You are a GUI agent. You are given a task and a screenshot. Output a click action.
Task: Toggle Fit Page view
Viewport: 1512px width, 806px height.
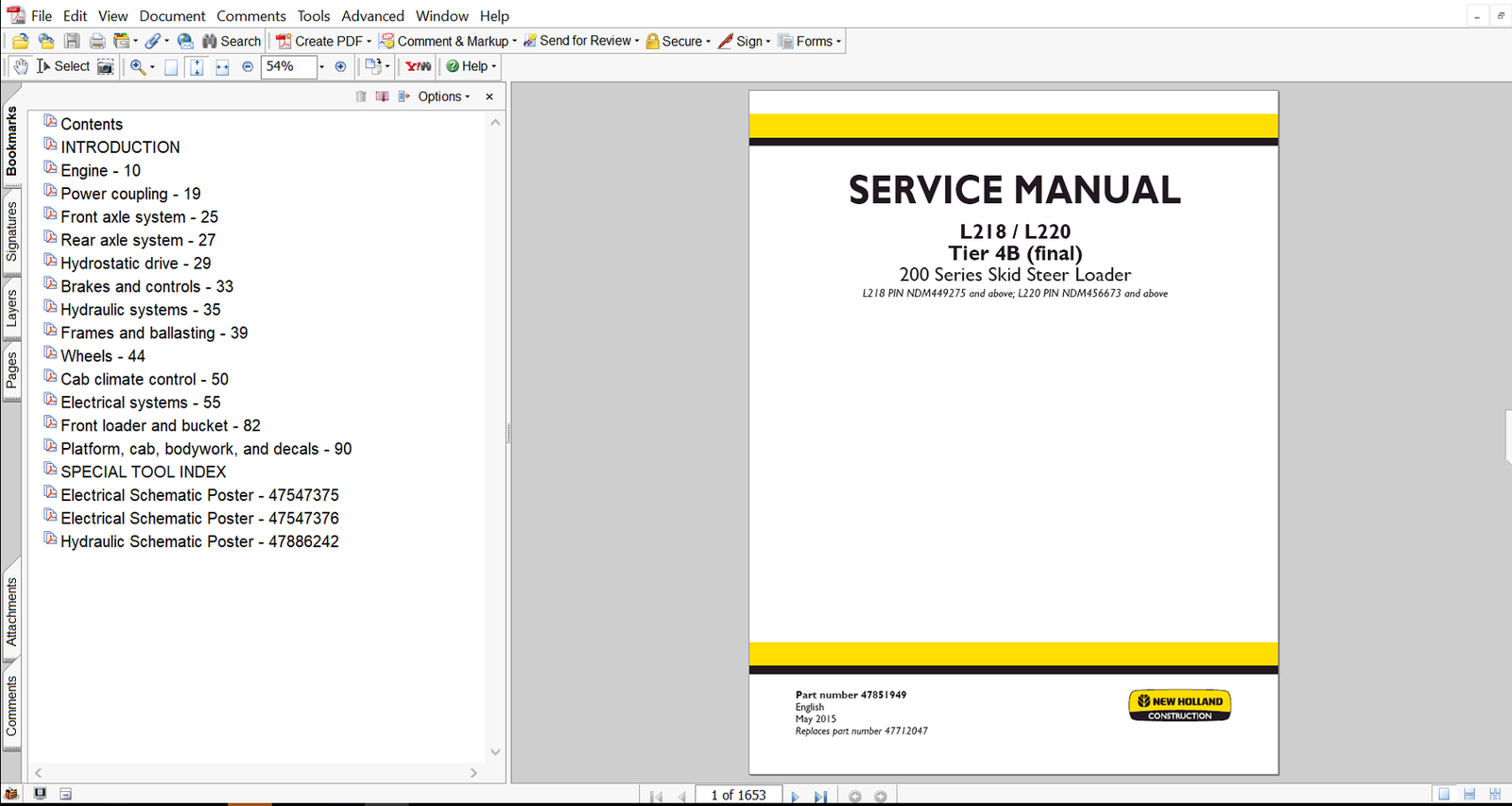197,66
